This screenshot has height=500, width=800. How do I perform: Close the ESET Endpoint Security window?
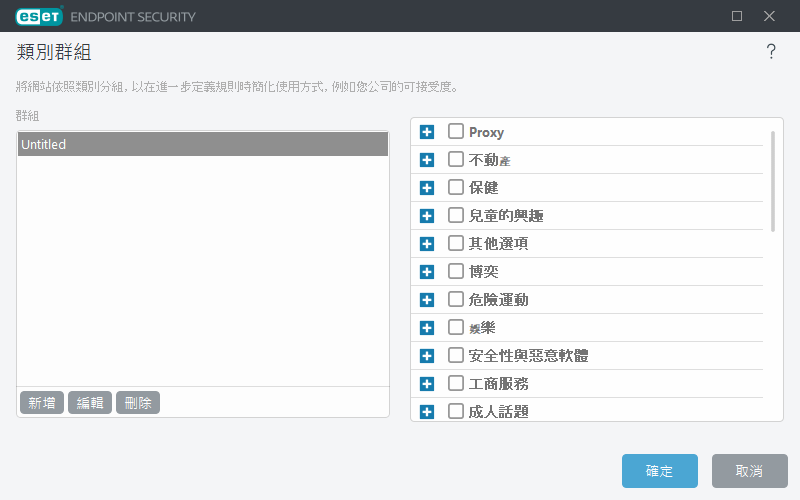coord(769,16)
